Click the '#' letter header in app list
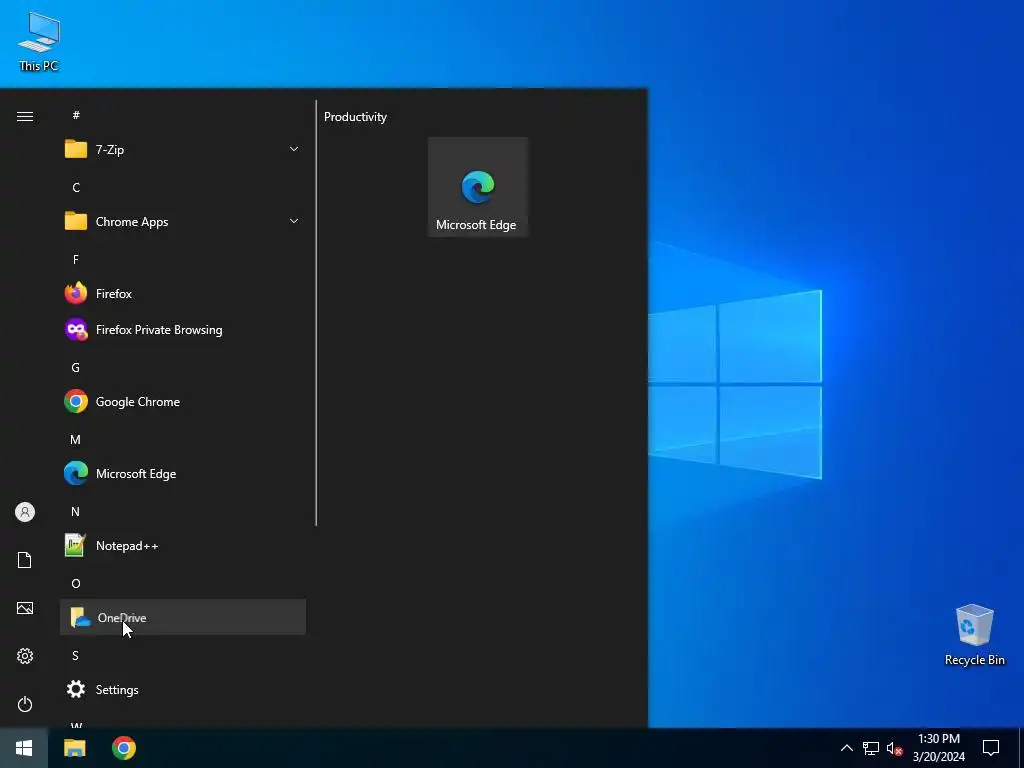This screenshot has width=1024, height=768. click(76, 115)
